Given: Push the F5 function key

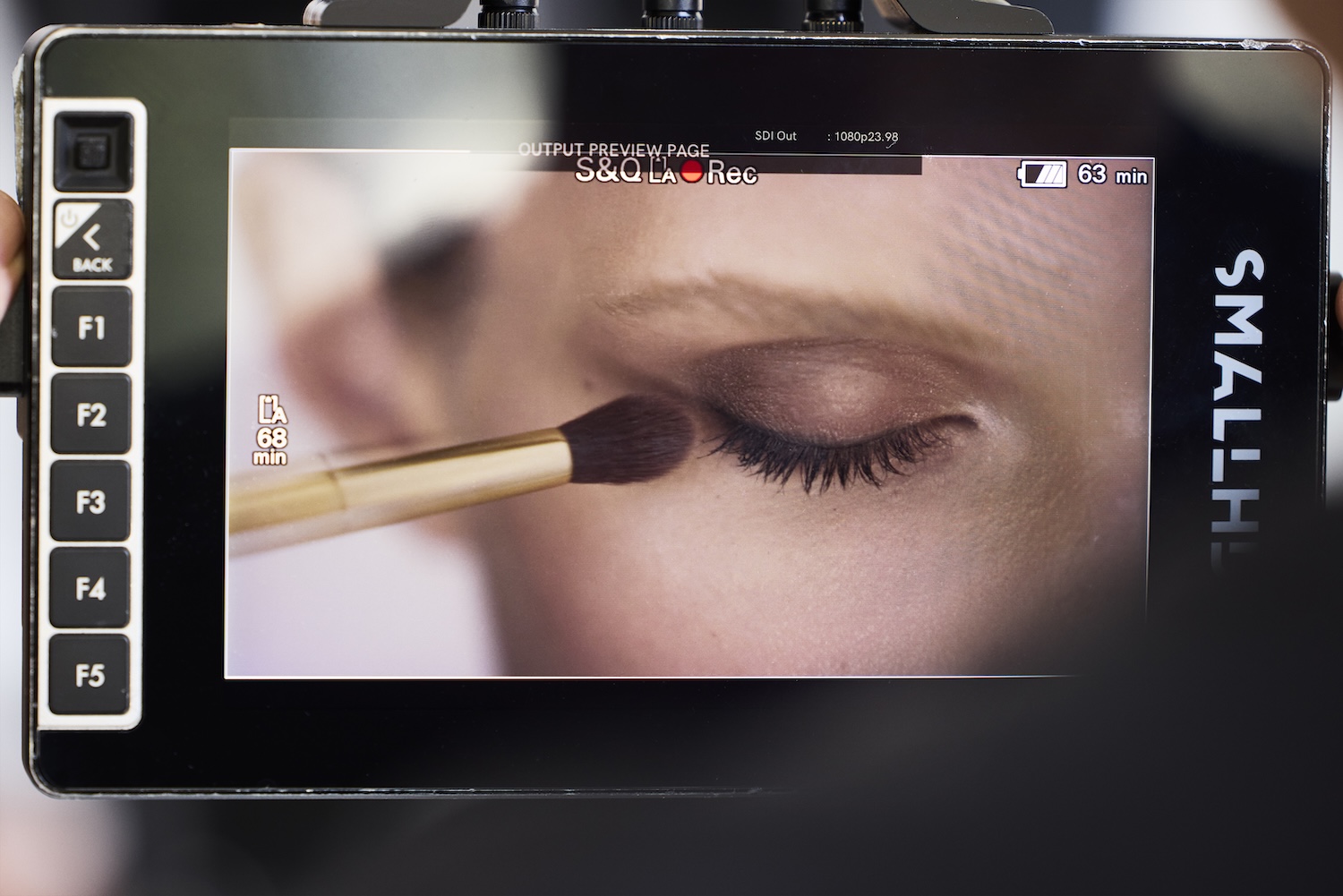Looking at the screenshot, I should (x=90, y=674).
